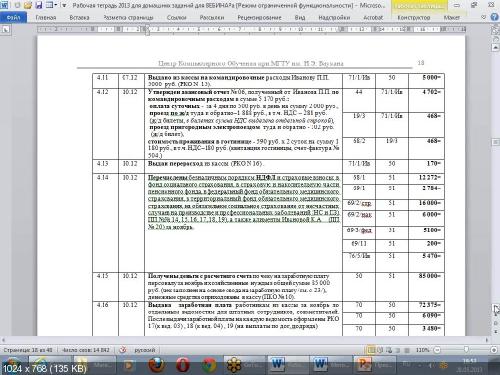Open the Вставка ribbon tab
The image size is (500, 375).
click(x=79, y=17)
